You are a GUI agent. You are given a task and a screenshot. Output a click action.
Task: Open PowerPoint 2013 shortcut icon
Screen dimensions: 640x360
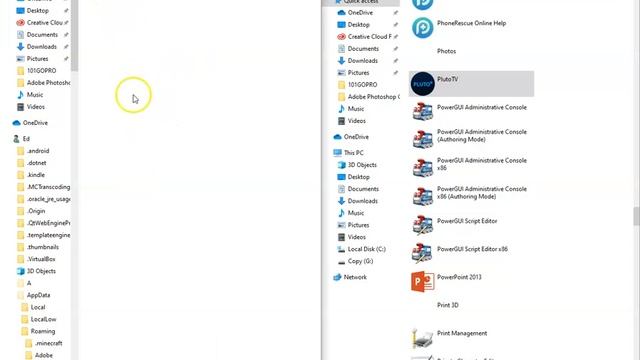click(x=422, y=282)
